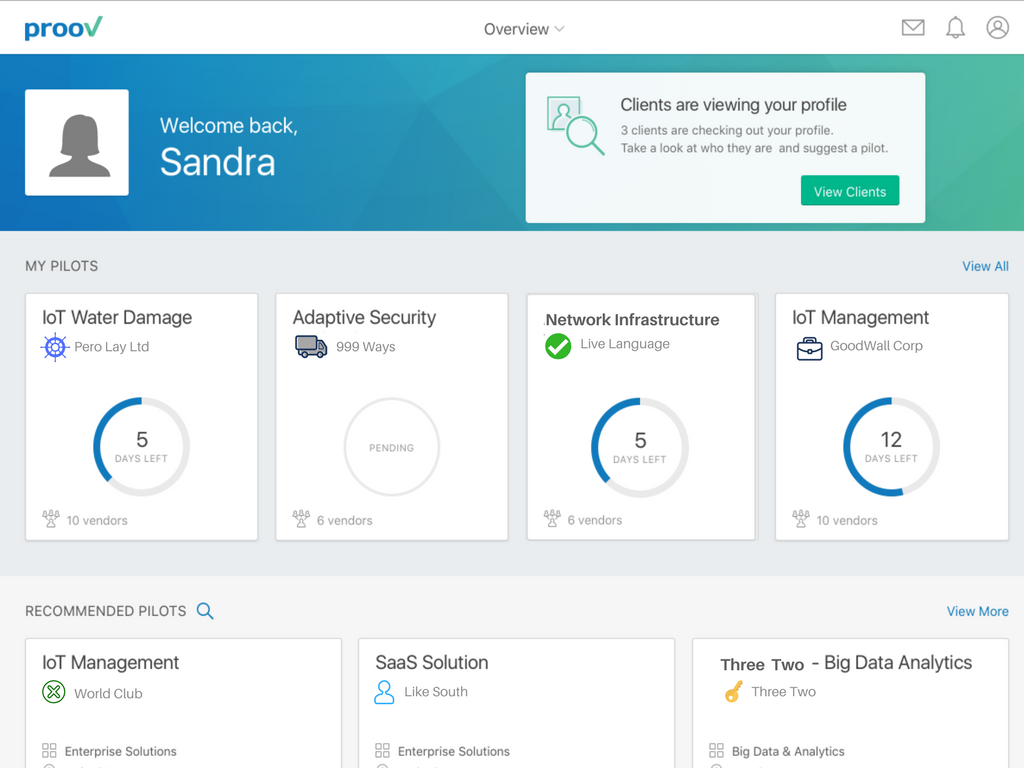Click Enterprise Solutions grid icon on World Club card
The height and width of the screenshot is (768, 1024).
pyautogui.click(x=49, y=750)
